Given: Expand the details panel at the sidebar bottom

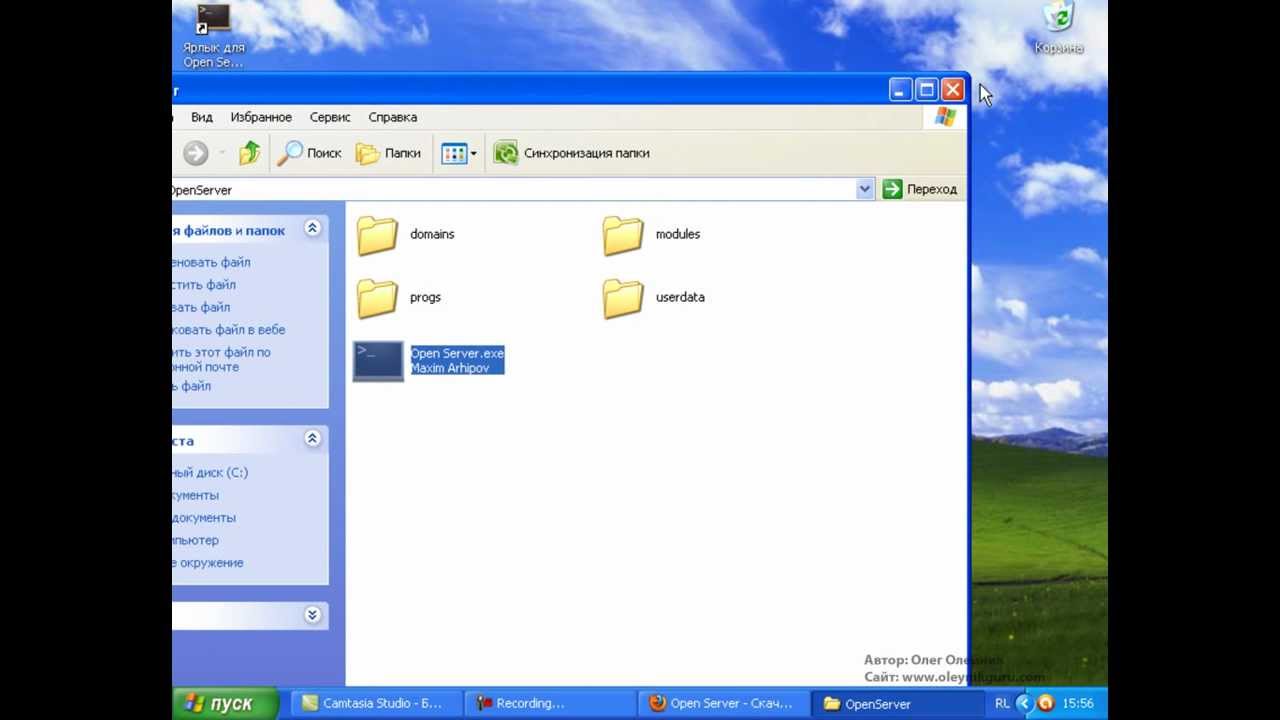Looking at the screenshot, I should [x=312, y=615].
